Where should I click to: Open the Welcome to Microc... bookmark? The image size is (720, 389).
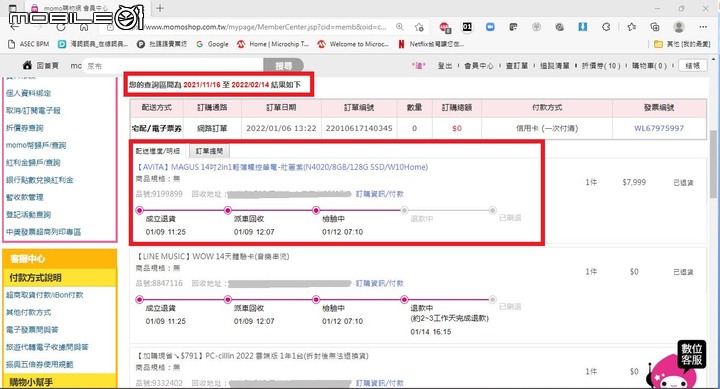point(353,44)
